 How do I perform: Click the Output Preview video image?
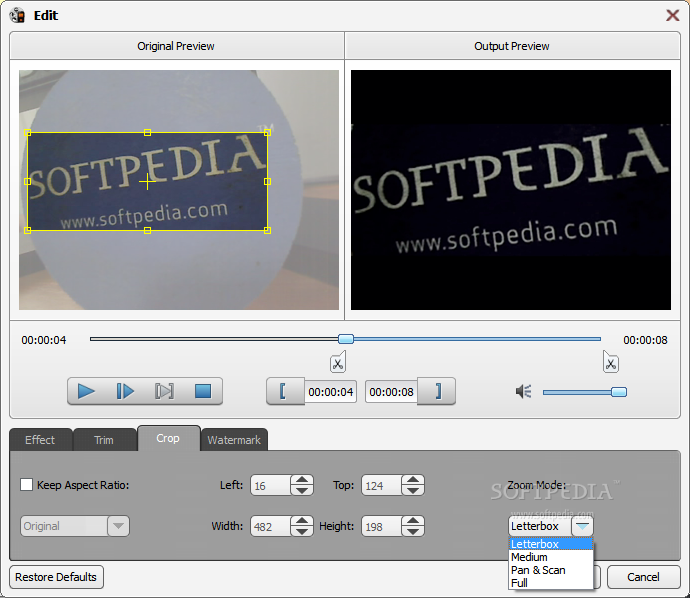[x=511, y=190]
